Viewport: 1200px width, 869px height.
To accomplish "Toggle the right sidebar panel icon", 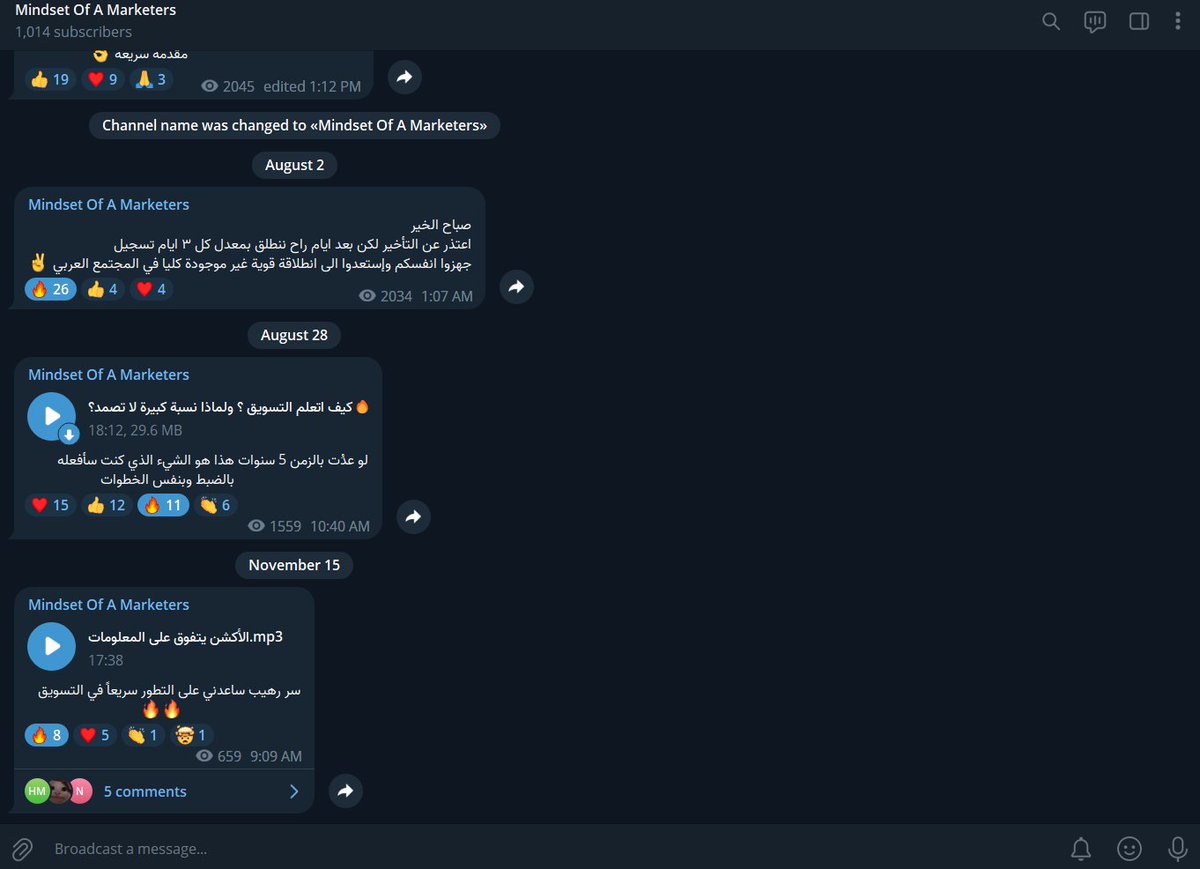I will click(x=1139, y=21).
